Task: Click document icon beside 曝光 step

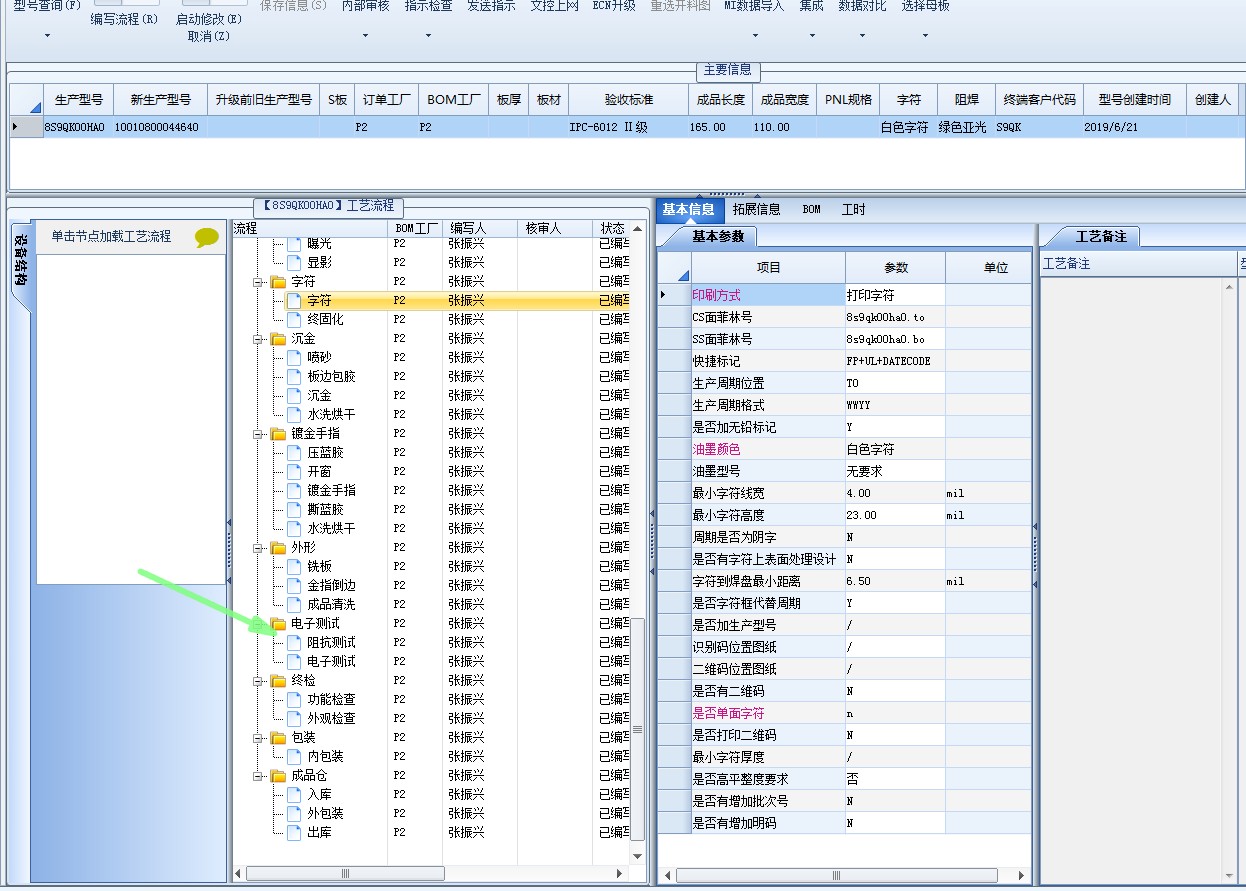Action: (294, 243)
